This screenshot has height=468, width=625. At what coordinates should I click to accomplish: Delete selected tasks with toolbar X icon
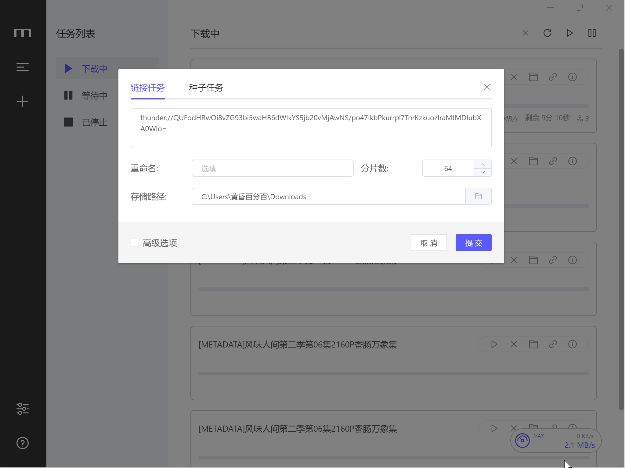[525, 33]
